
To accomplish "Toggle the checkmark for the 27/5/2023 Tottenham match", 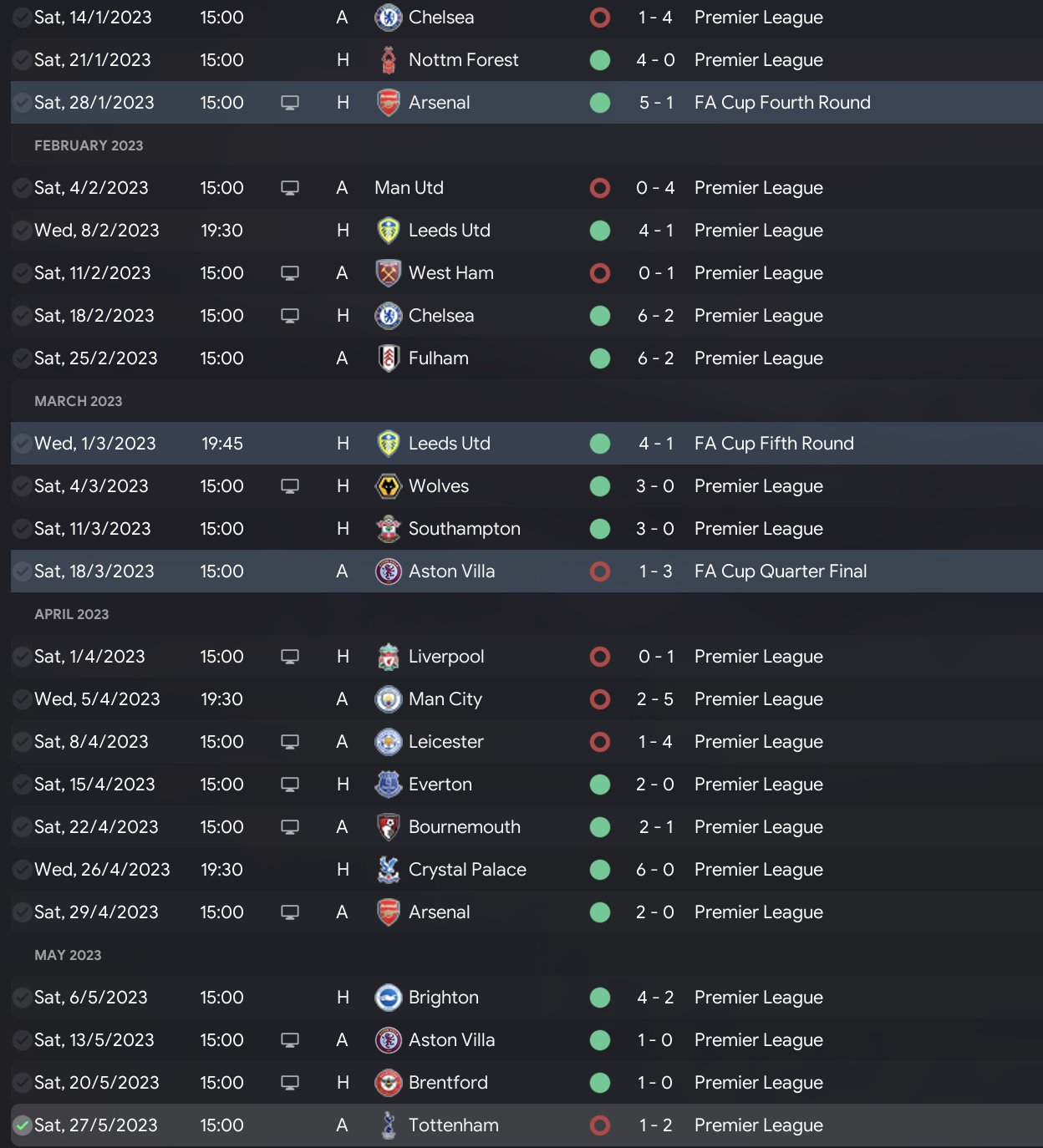I will coord(23,1125).
